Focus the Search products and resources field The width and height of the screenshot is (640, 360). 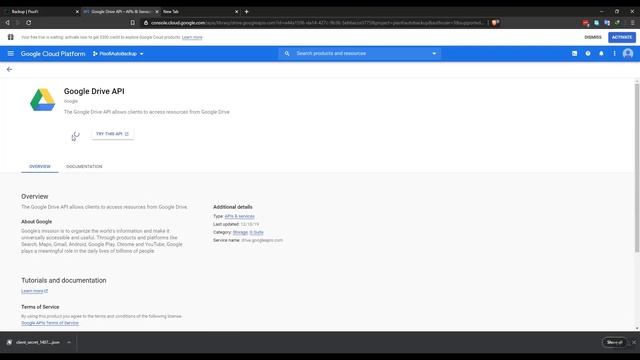(360, 53)
